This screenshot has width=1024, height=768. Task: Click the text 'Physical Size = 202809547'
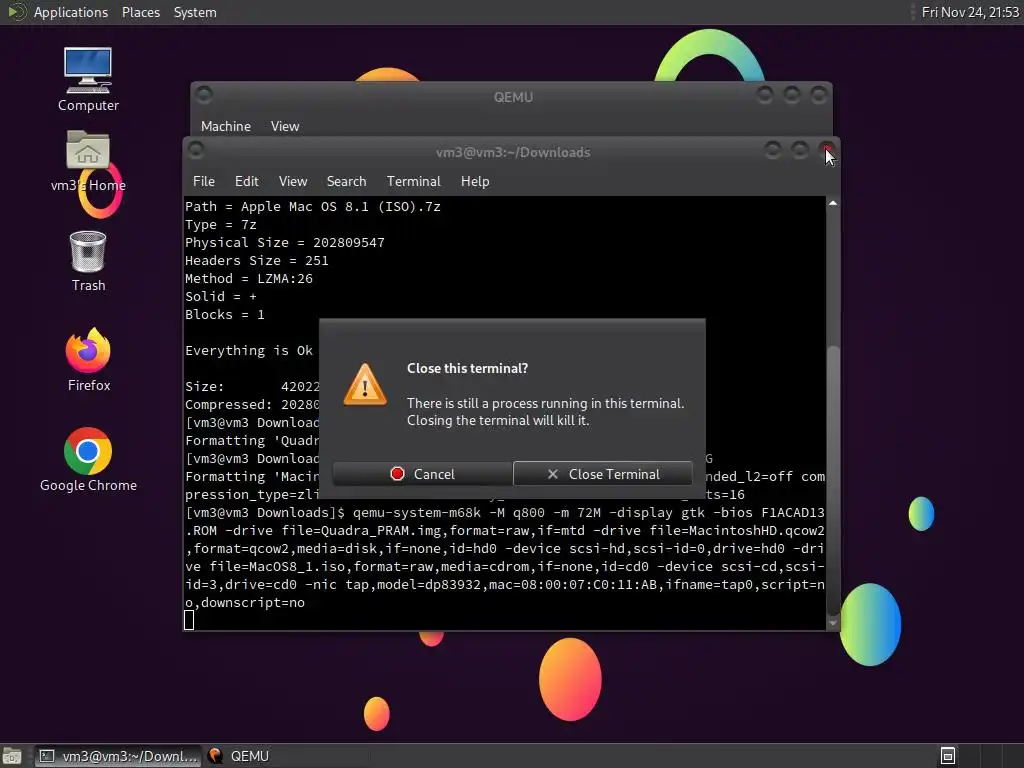click(285, 242)
